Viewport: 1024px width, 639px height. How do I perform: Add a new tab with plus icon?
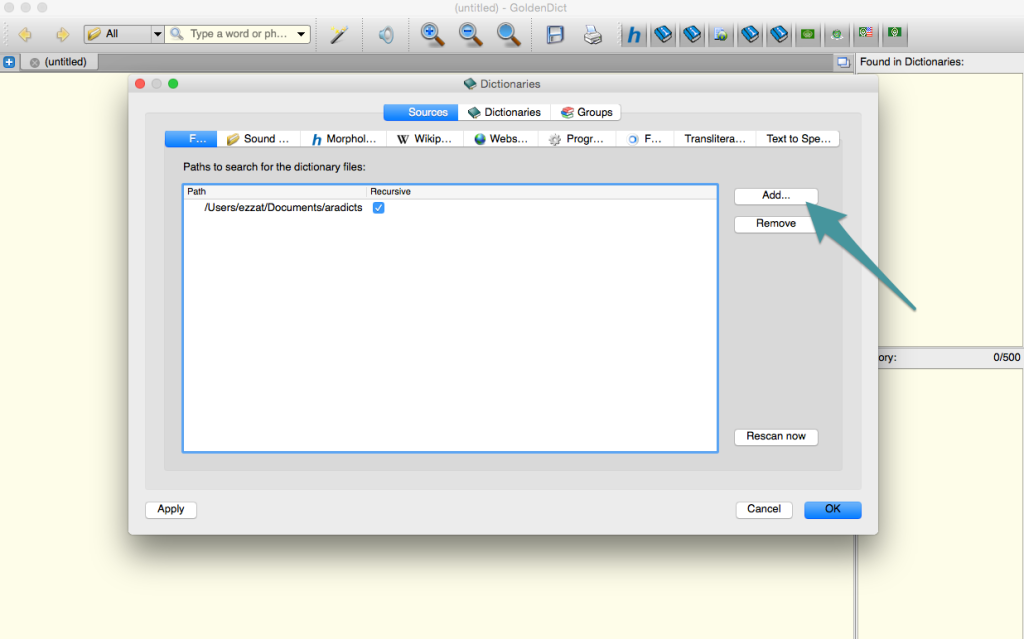coord(9,62)
